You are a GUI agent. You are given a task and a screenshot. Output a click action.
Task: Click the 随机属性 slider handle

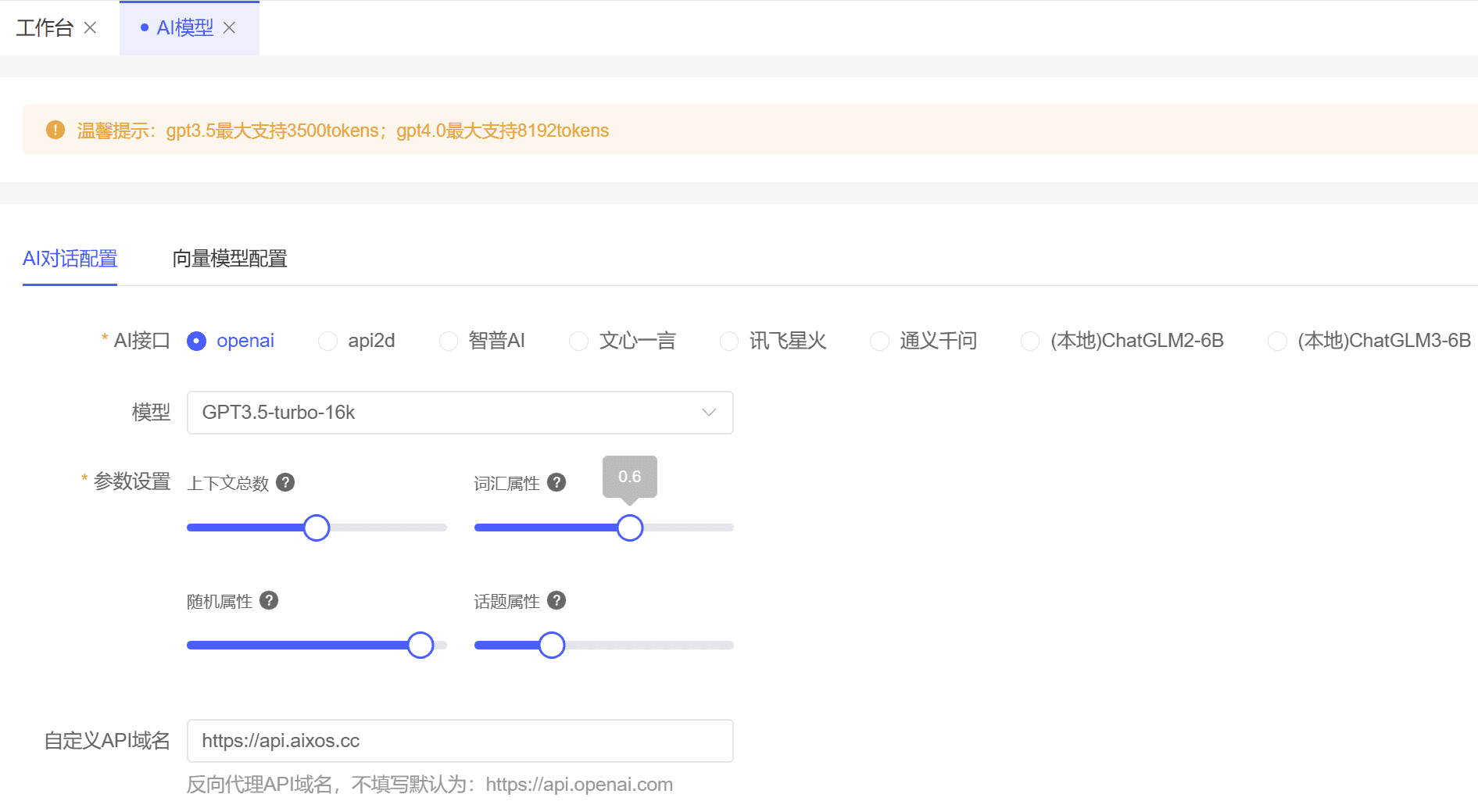click(x=420, y=645)
